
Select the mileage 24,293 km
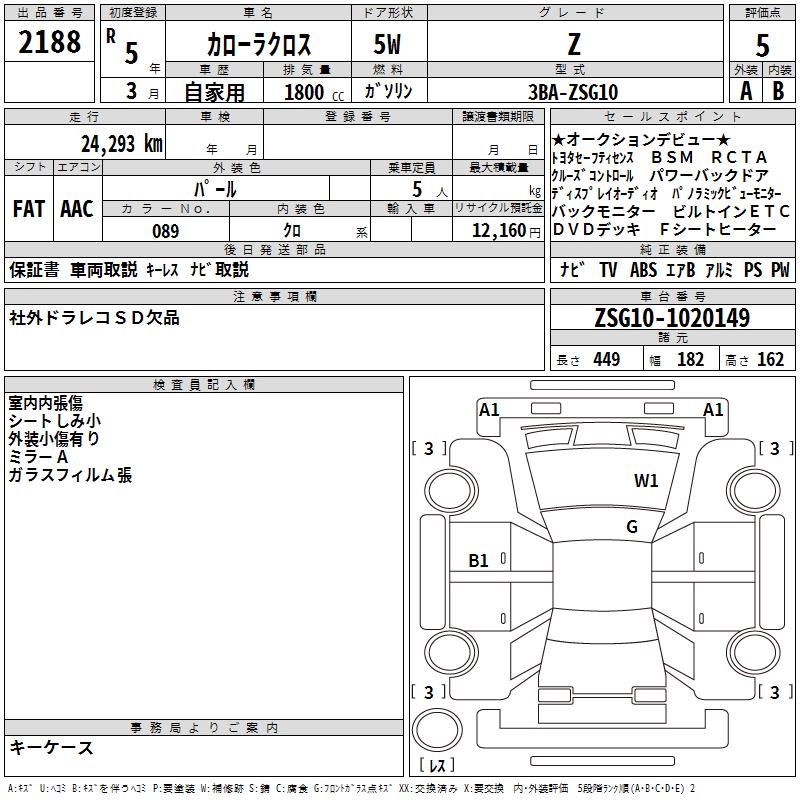coord(122,144)
